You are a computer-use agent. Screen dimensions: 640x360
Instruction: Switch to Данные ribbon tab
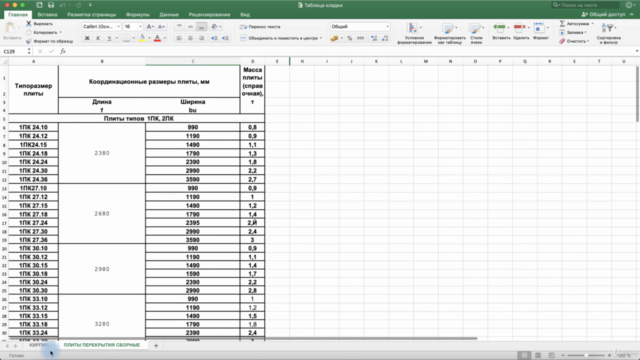(x=169, y=14)
